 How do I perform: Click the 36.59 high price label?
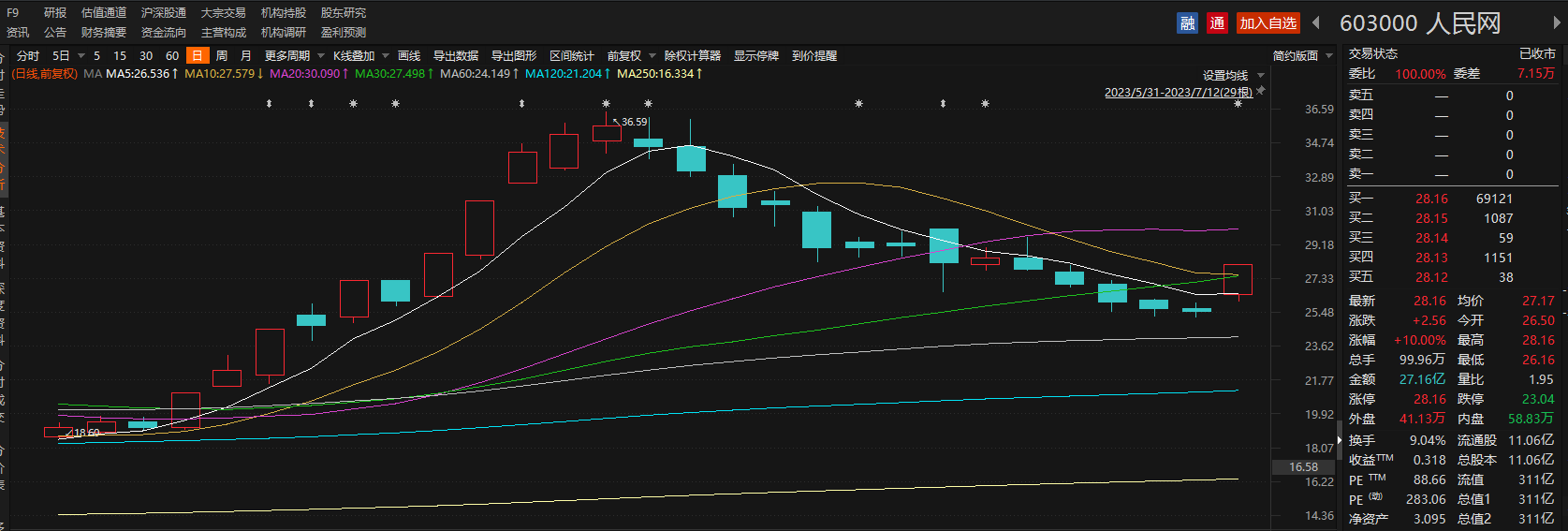(x=634, y=122)
